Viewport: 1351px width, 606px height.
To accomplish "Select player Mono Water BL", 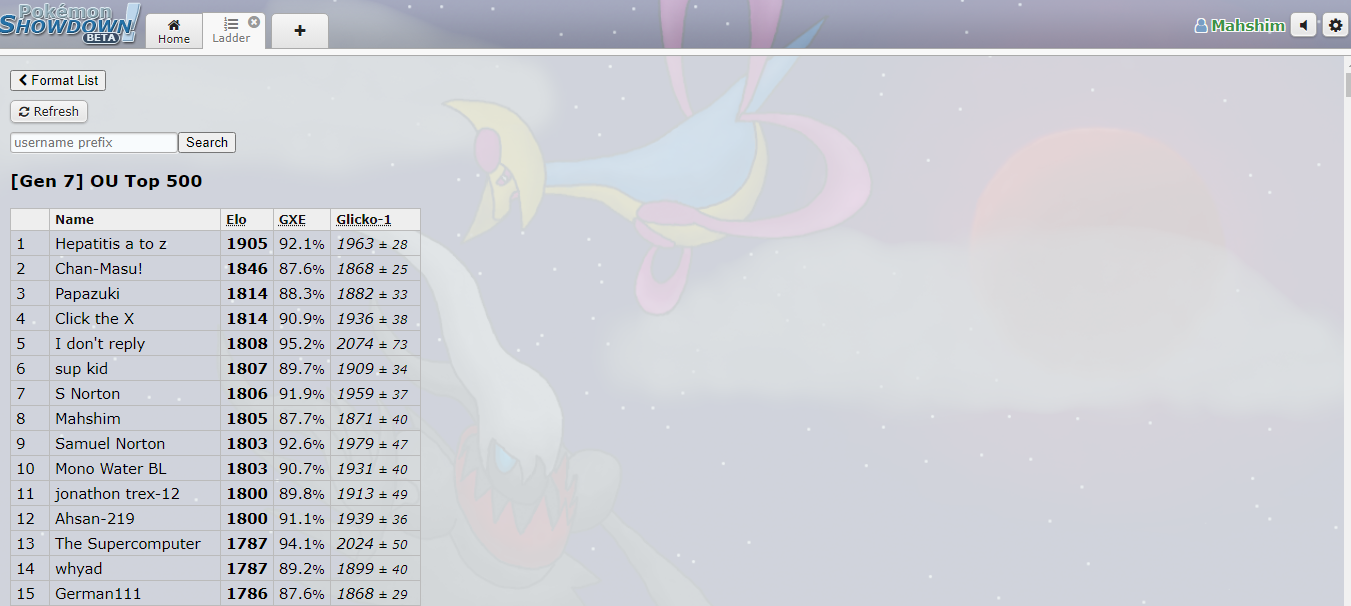I will (111, 468).
